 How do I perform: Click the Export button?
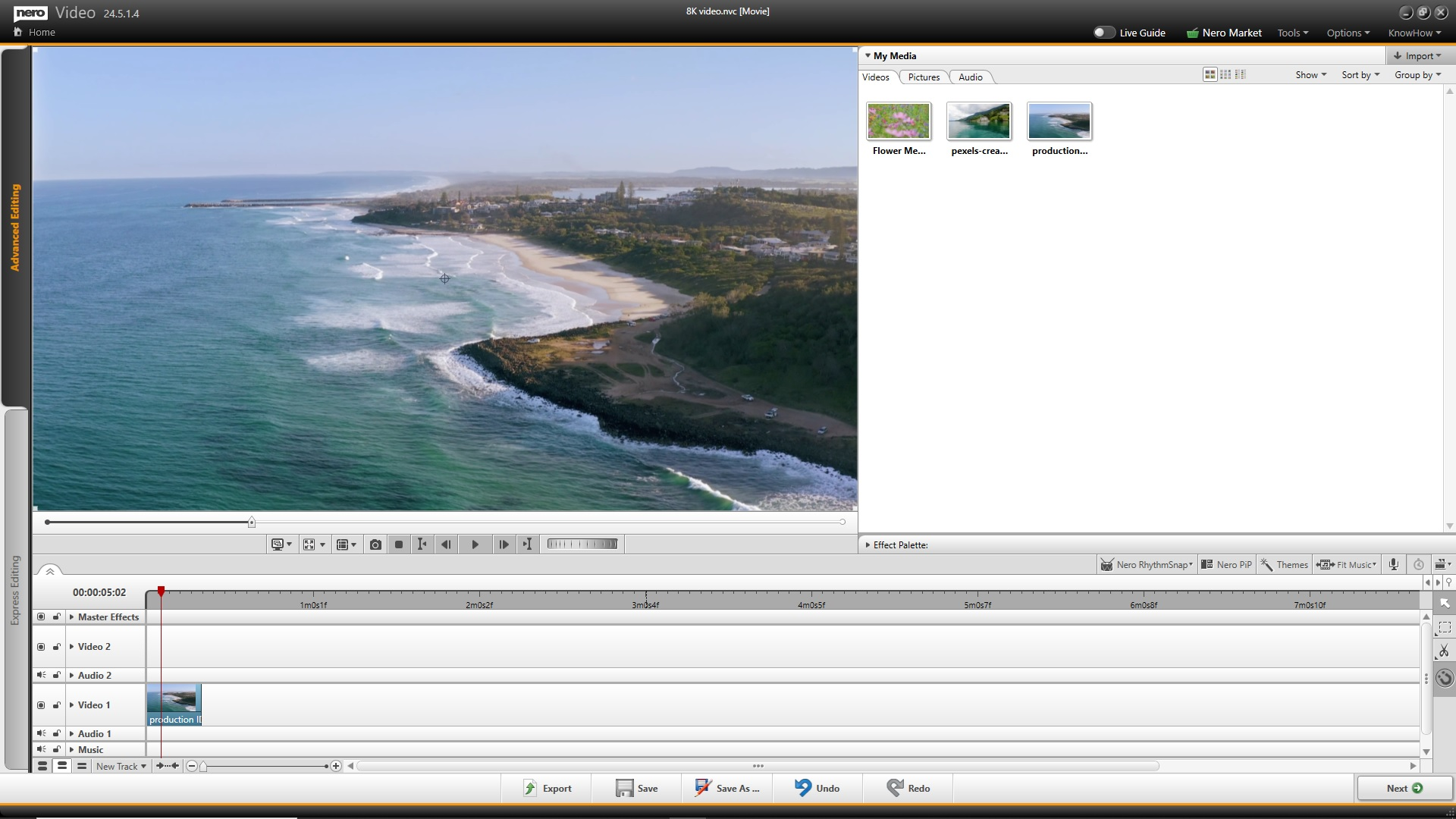point(548,788)
